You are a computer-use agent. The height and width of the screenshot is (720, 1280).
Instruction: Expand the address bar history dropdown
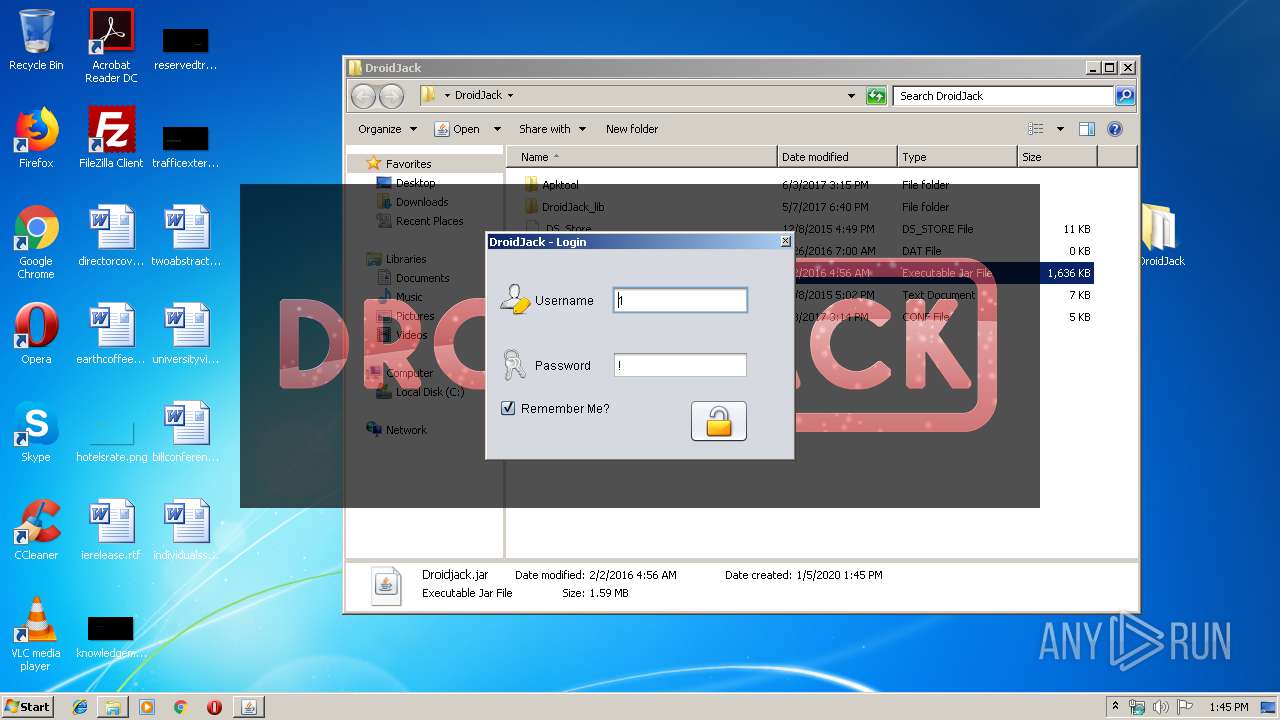coord(851,96)
